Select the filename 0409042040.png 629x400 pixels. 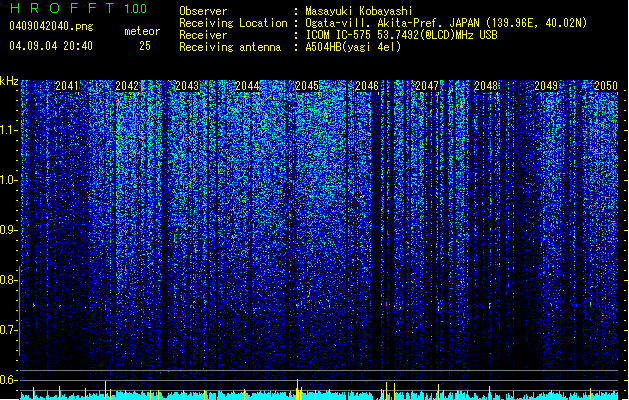pos(51,27)
